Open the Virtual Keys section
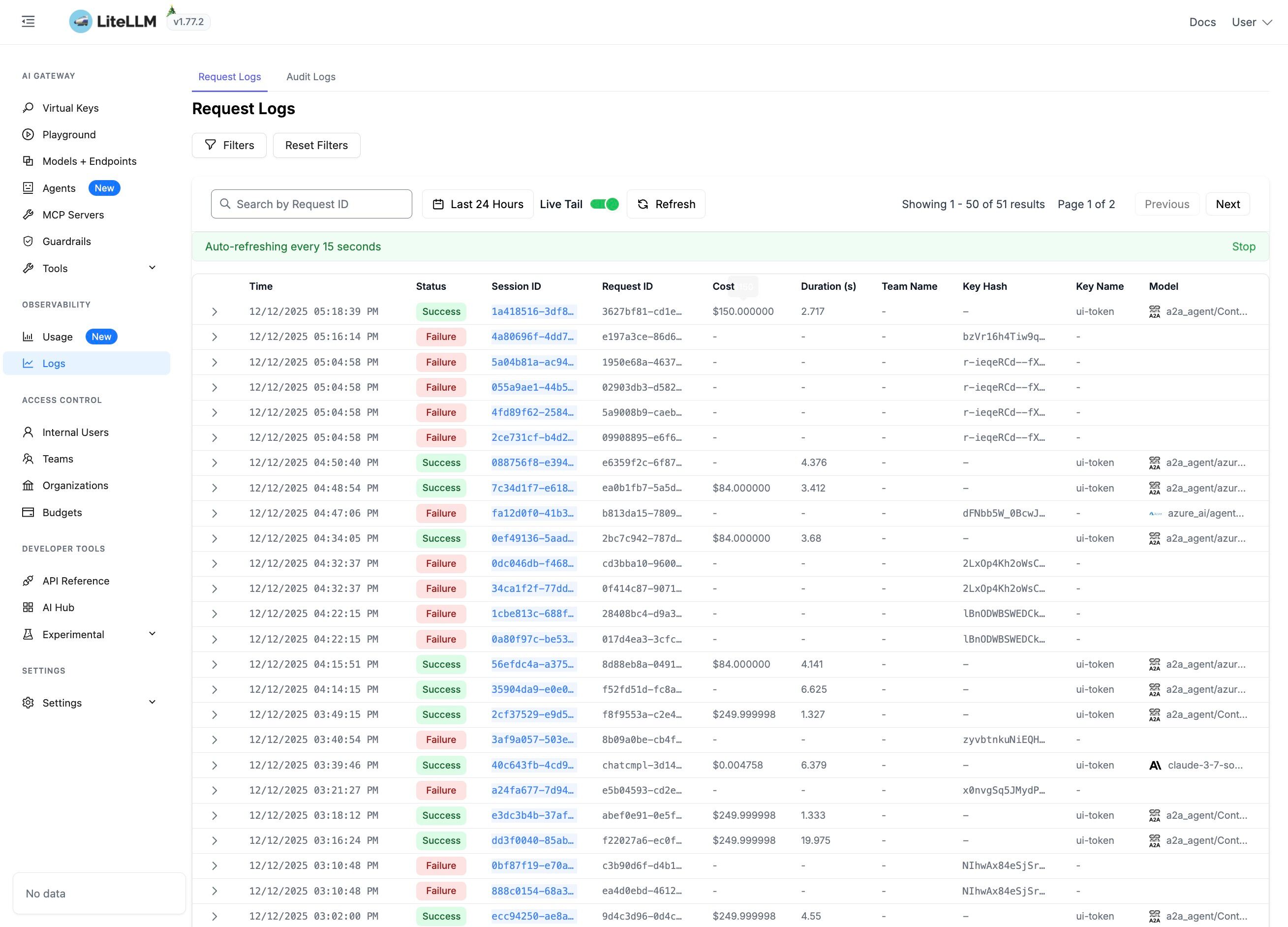 [x=70, y=107]
